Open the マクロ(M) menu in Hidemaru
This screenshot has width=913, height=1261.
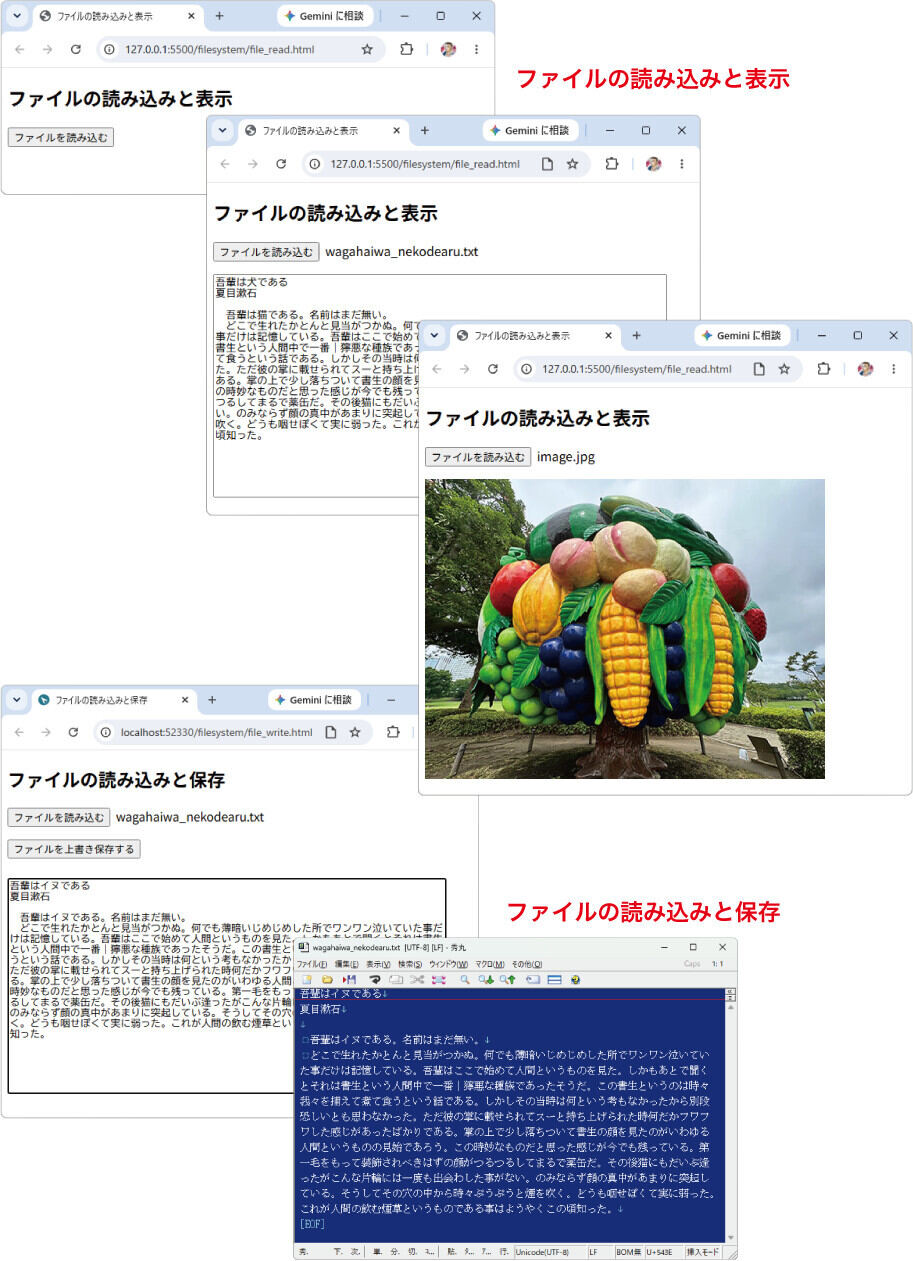pyautogui.click(x=489, y=964)
